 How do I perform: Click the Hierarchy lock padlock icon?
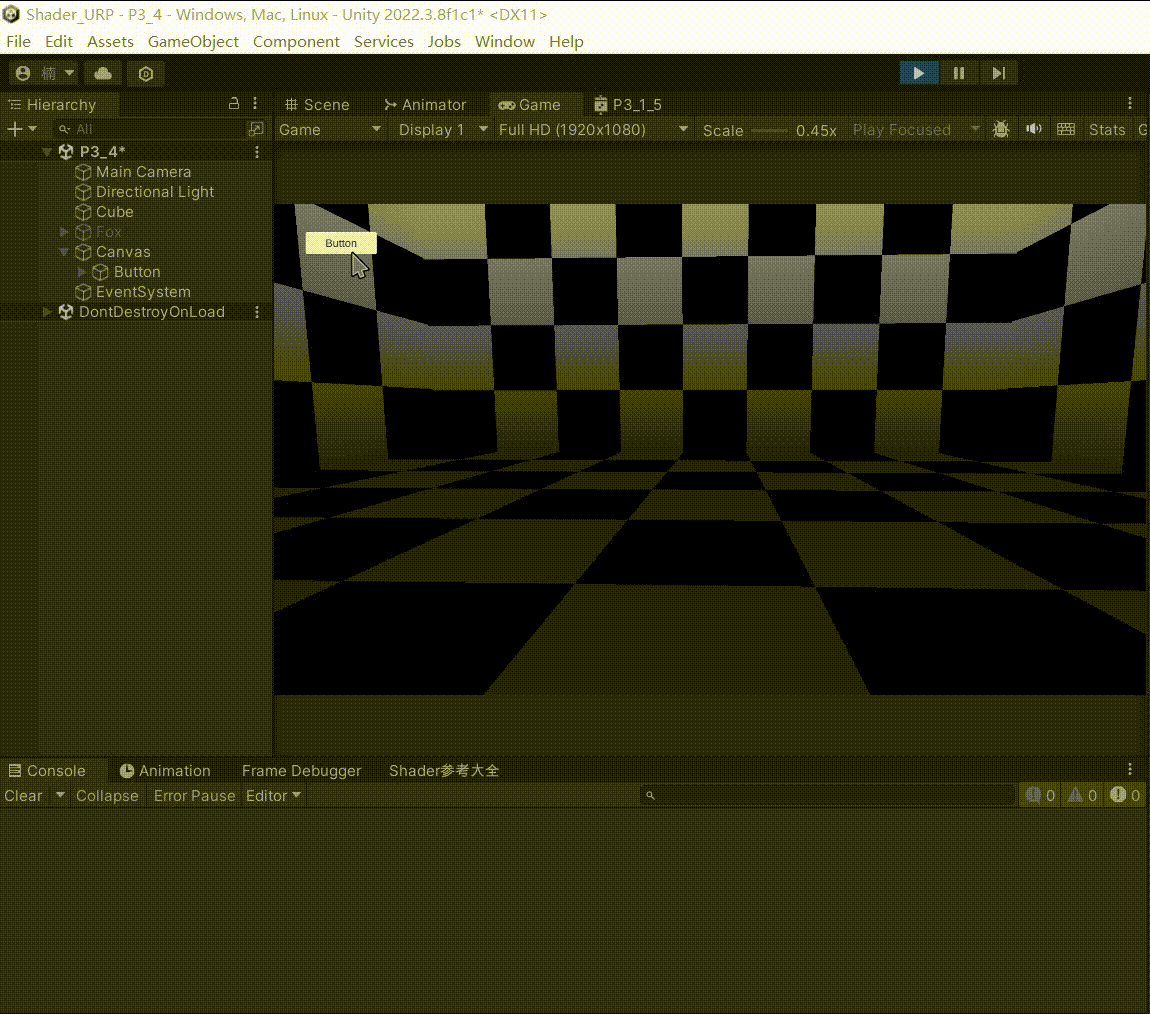point(233,103)
